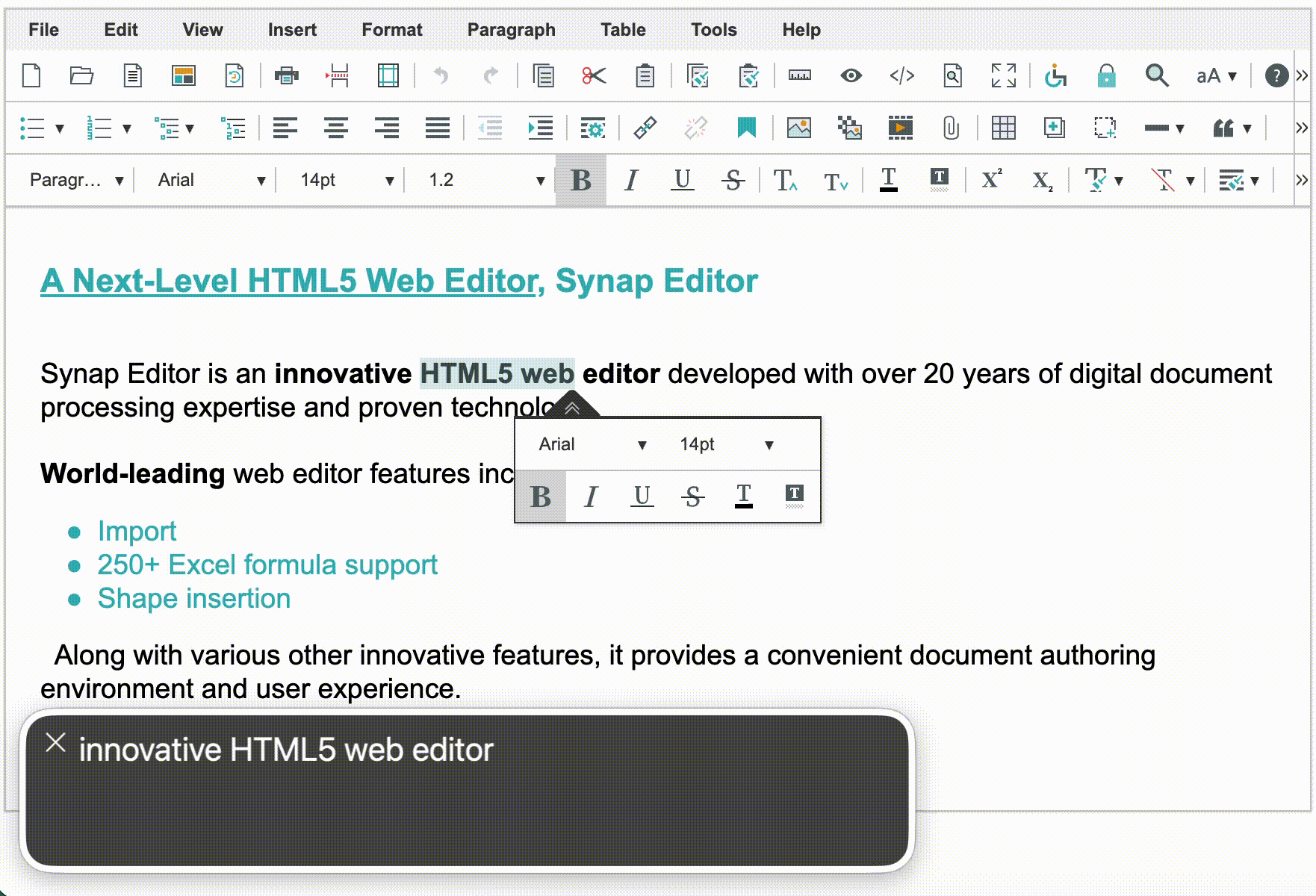Enter fullscreen mode

1004,75
